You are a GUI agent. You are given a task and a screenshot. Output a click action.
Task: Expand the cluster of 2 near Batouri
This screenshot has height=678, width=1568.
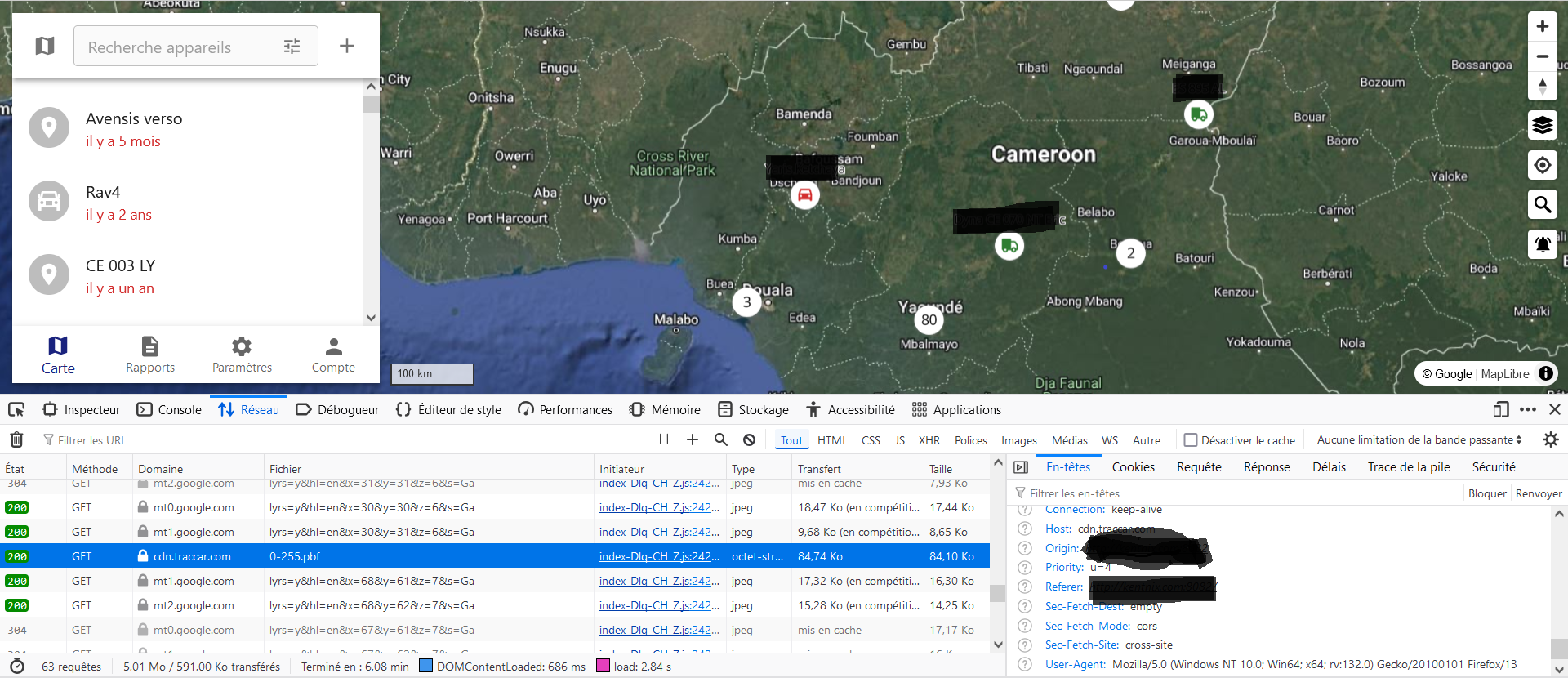pos(1130,252)
